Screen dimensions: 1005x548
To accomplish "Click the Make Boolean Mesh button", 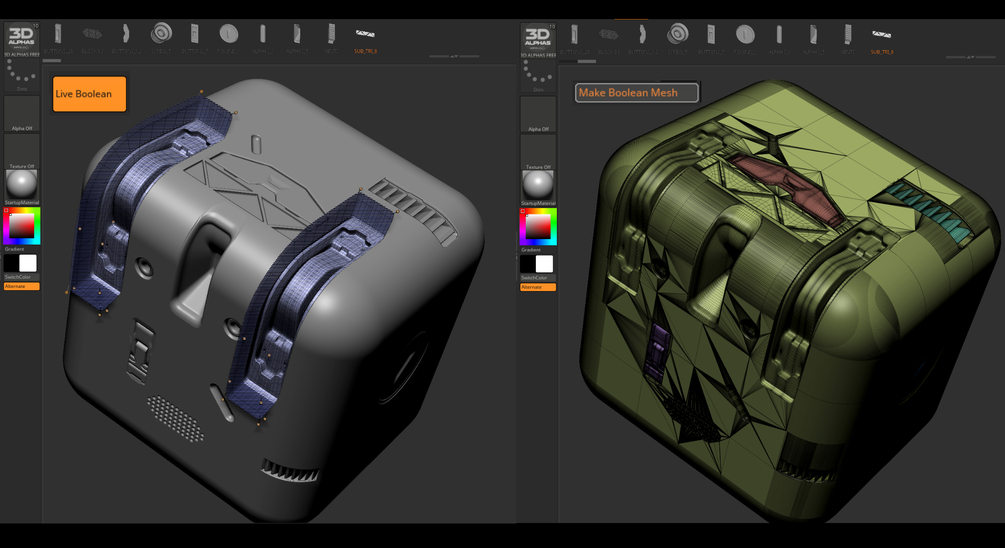I will 636,92.
